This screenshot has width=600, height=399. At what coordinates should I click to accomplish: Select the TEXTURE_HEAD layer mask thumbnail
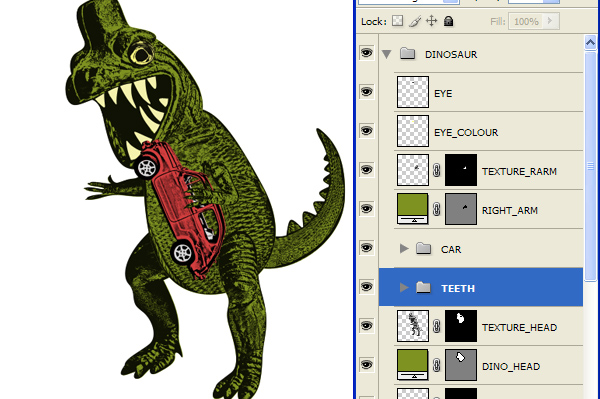coord(461,326)
